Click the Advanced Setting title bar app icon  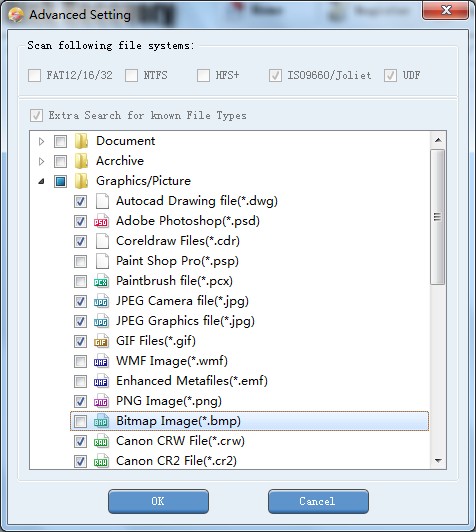point(16,15)
